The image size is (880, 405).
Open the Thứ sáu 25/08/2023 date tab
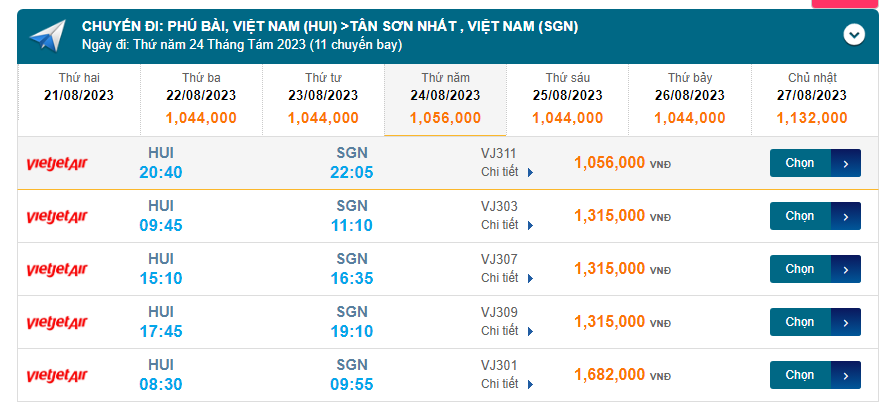click(x=567, y=98)
